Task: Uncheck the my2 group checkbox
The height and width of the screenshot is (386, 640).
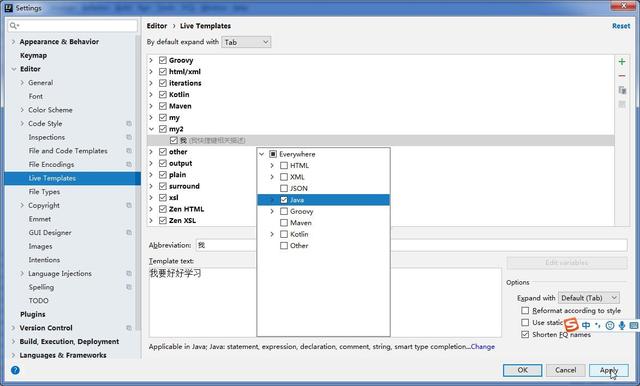Action: (x=163, y=129)
